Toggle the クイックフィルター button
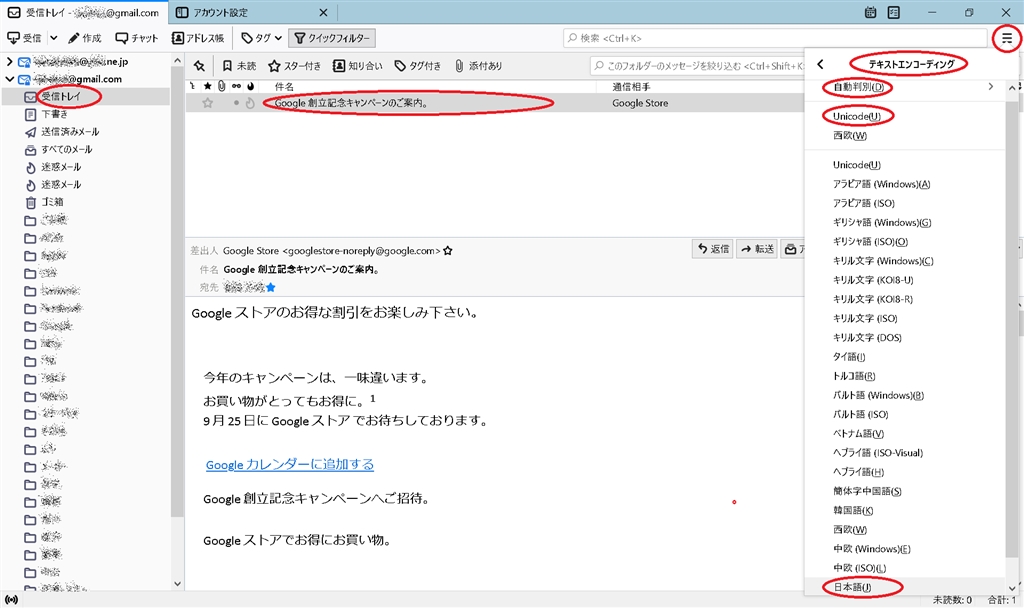This screenshot has height=608, width=1024. point(332,38)
